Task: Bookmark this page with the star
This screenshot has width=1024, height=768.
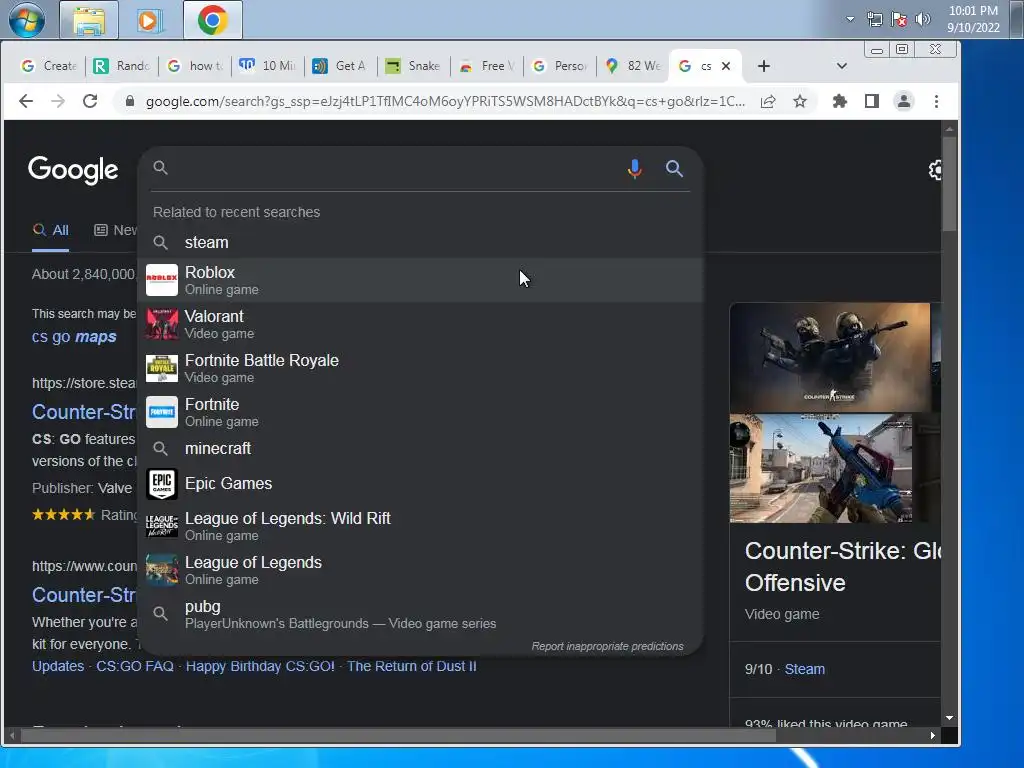Action: (800, 101)
